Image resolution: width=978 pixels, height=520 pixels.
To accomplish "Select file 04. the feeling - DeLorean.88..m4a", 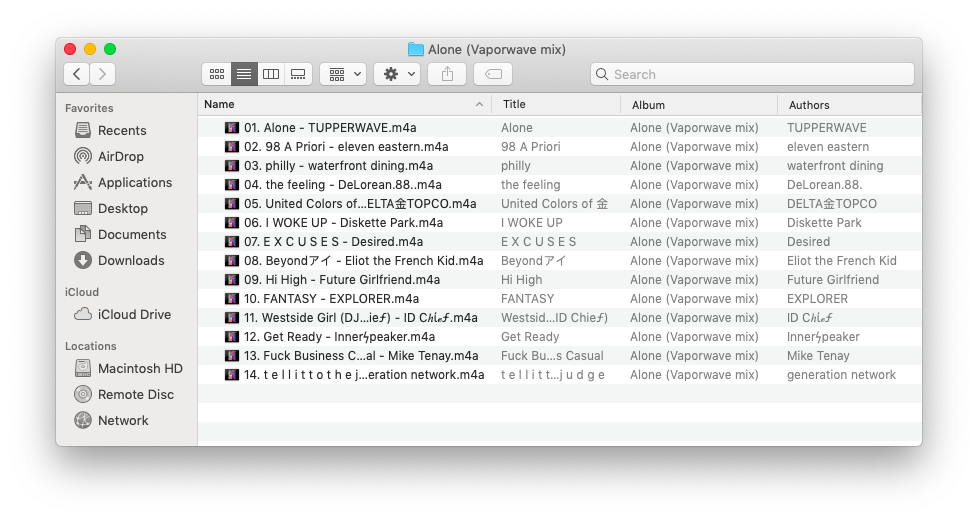I will 342,185.
